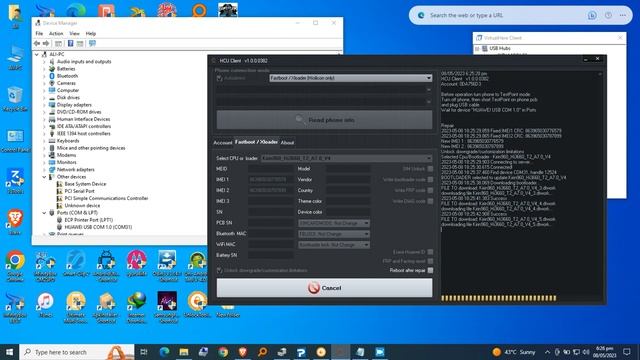Open the Control Panel desktop icon
640x360 pixels.
[x=16, y=141]
